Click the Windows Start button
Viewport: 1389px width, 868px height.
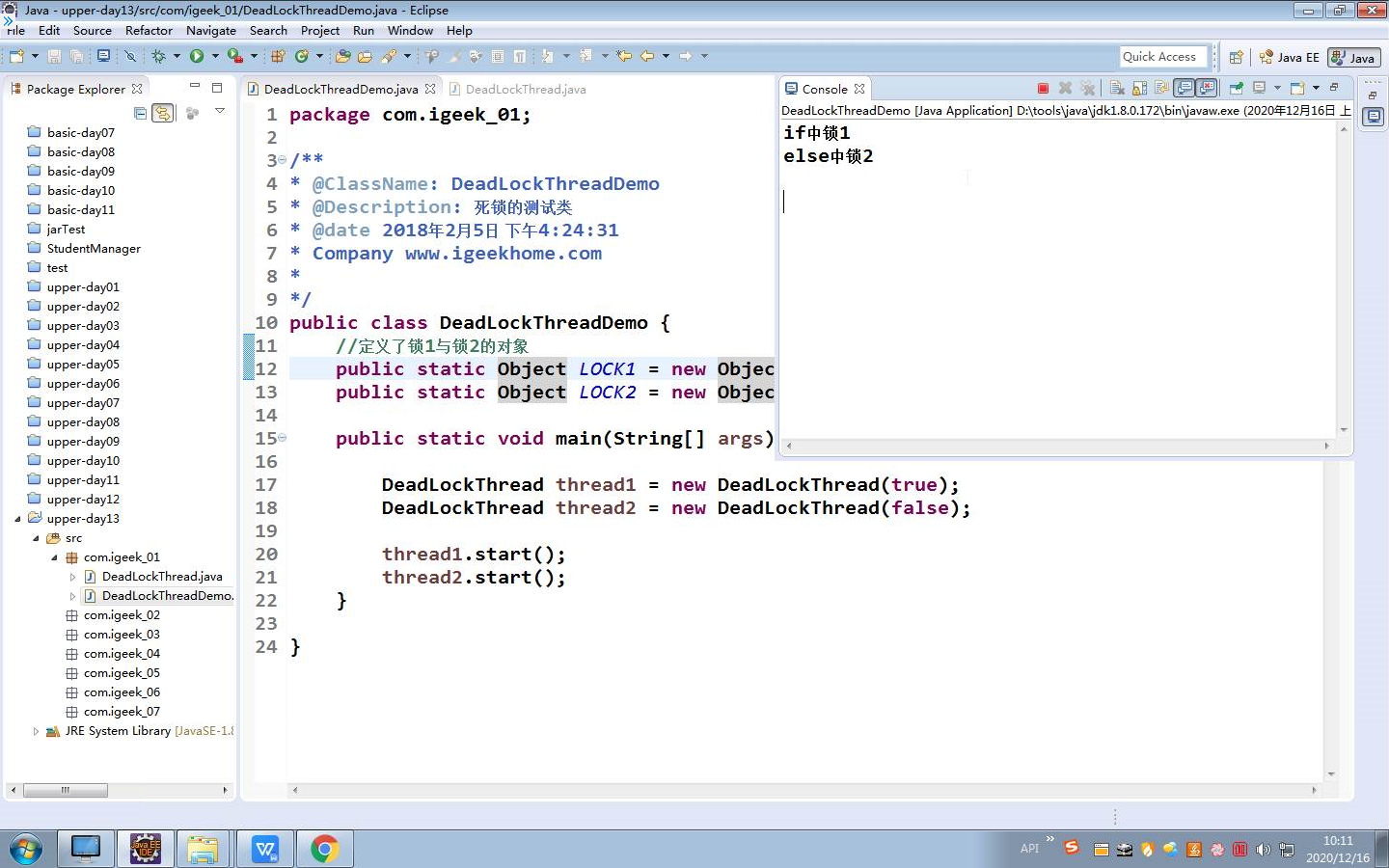[x=26, y=850]
